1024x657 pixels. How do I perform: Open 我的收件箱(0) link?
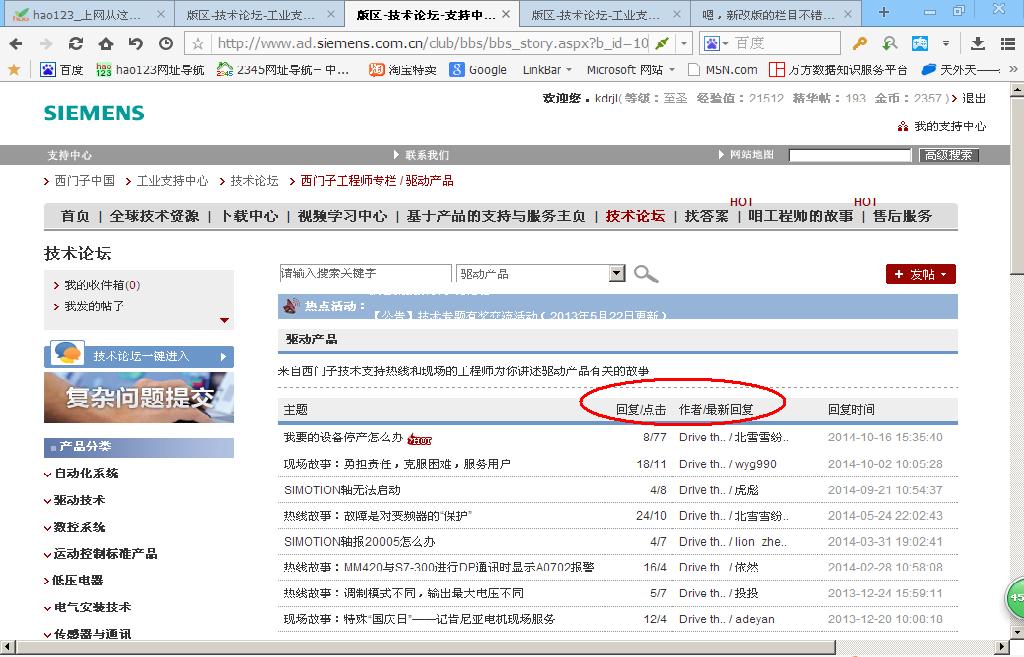pos(102,285)
